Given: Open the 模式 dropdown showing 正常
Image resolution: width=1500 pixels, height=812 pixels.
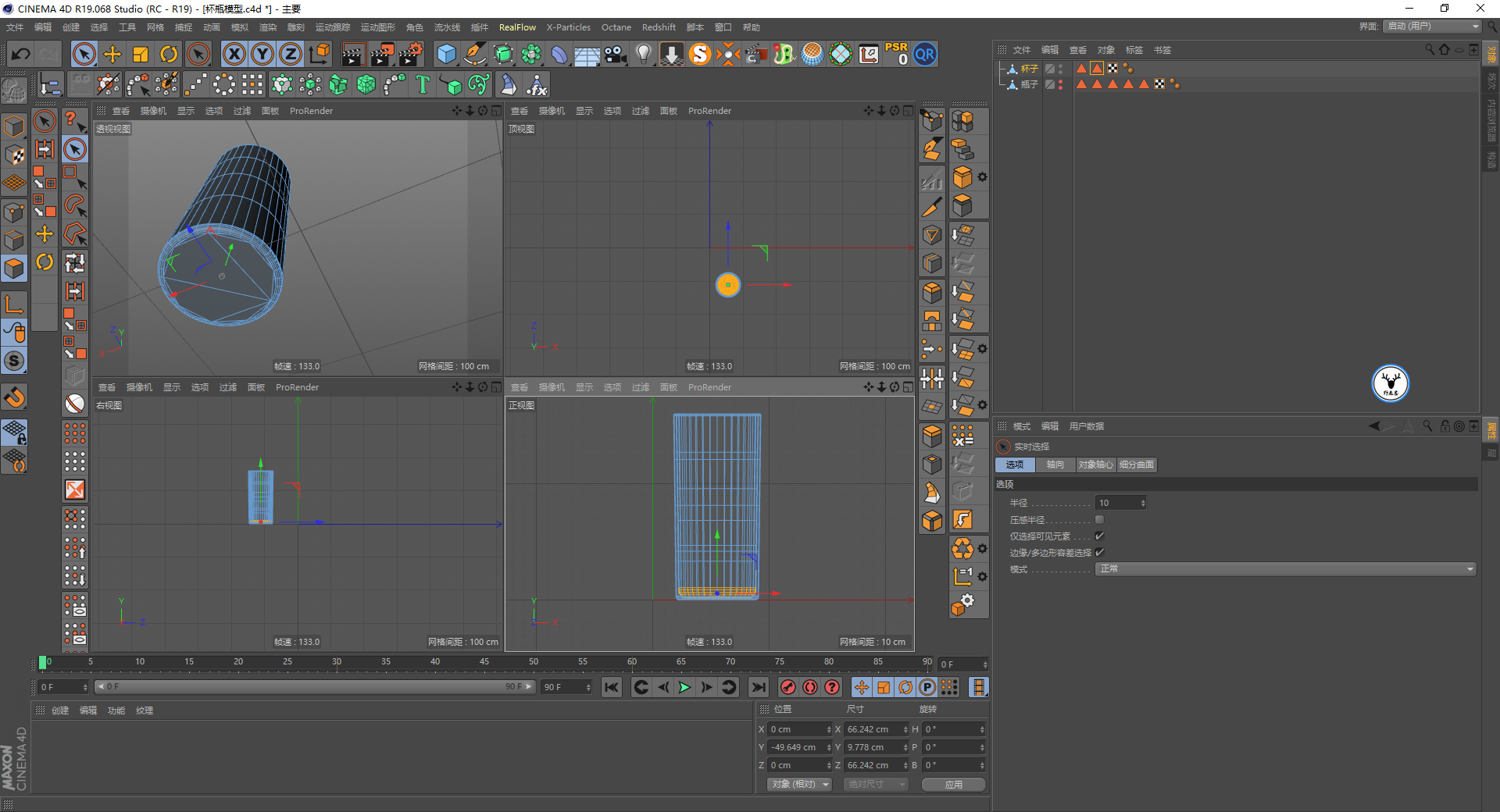Looking at the screenshot, I should 1285,569.
